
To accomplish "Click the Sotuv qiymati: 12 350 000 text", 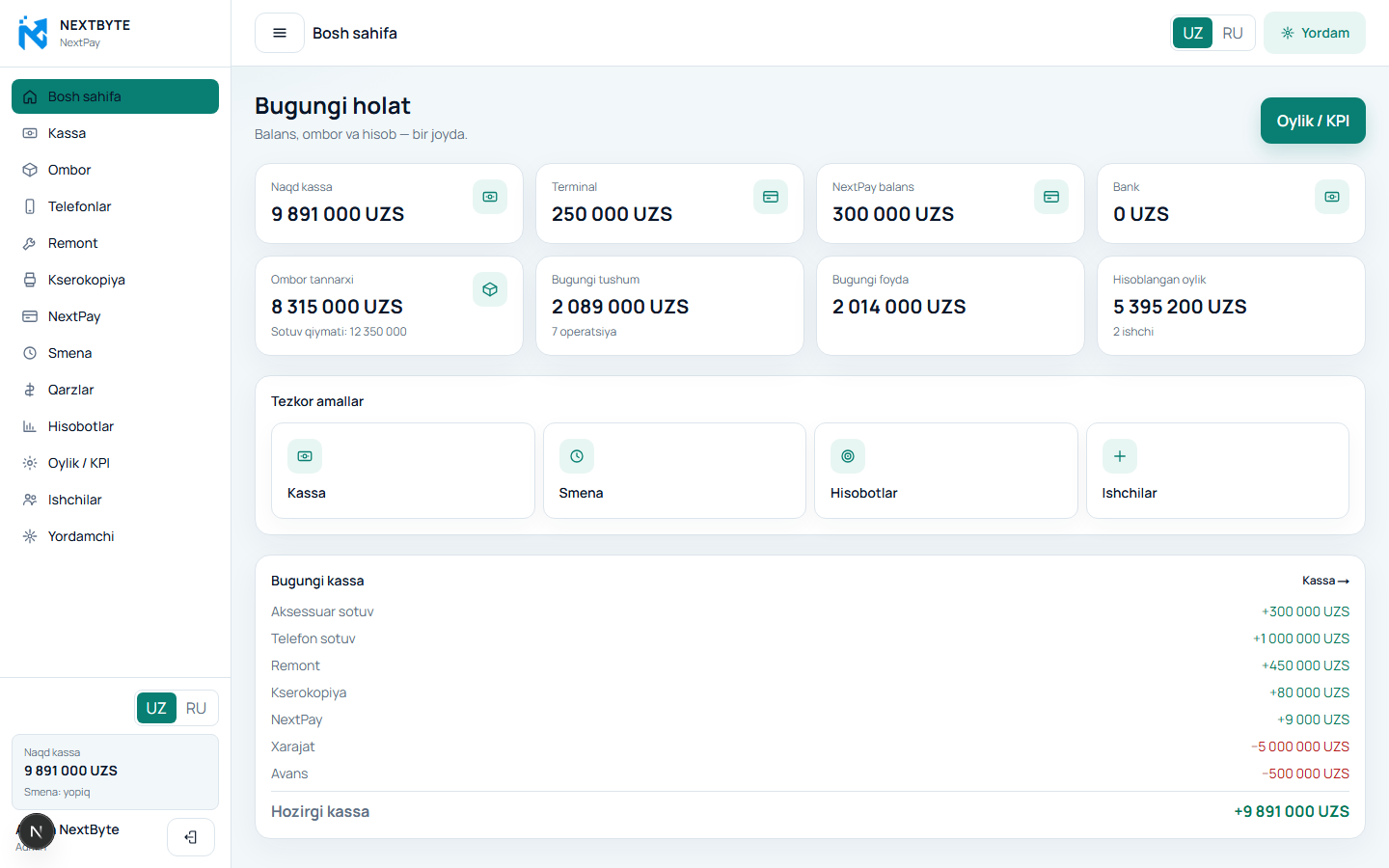I will (339, 332).
